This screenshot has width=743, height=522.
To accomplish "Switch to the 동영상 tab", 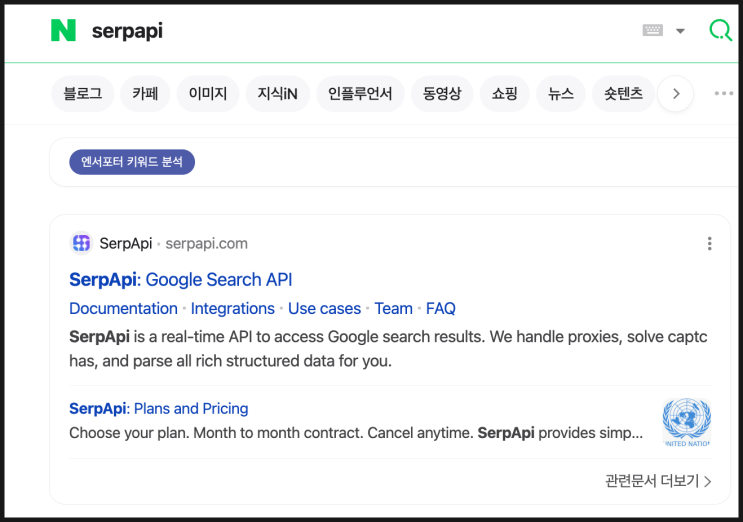I will click(x=442, y=93).
